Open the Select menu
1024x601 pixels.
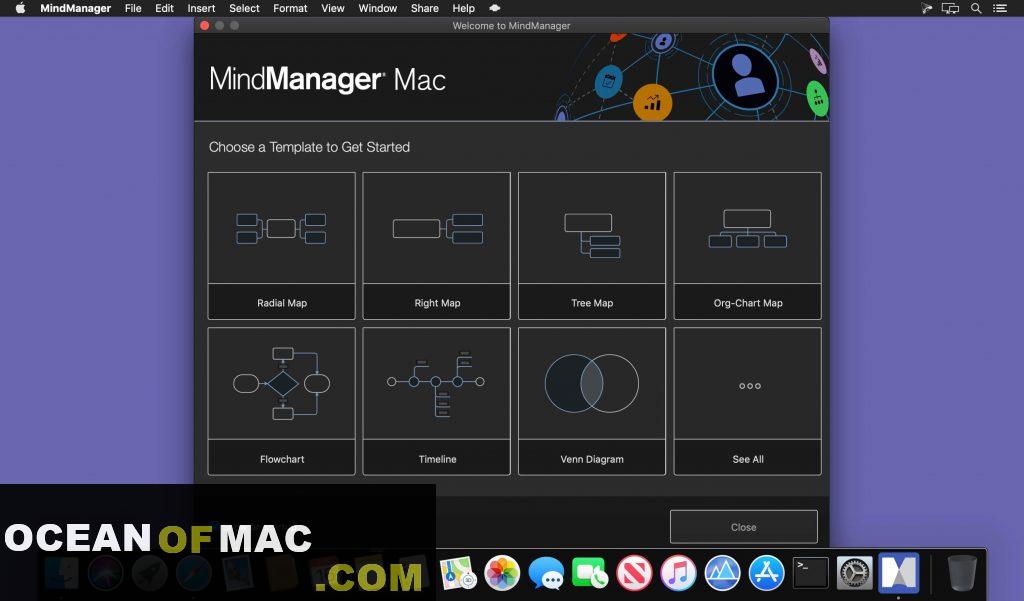click(244, 8)
